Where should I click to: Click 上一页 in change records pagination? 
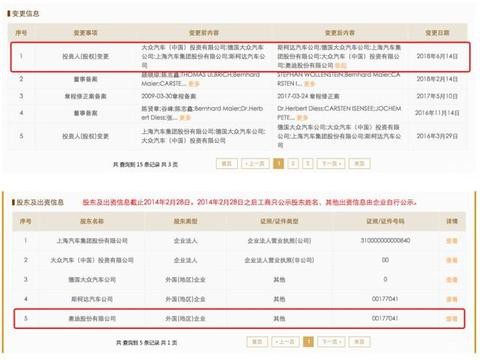[x=255, y=164]
